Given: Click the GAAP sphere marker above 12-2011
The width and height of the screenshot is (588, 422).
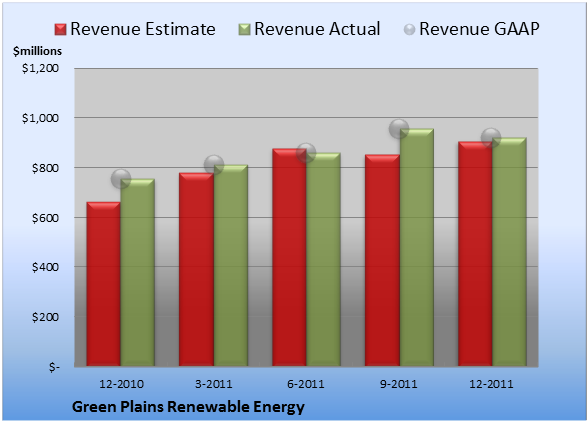Looking at the screenshot, I should [x=491, y=138].
